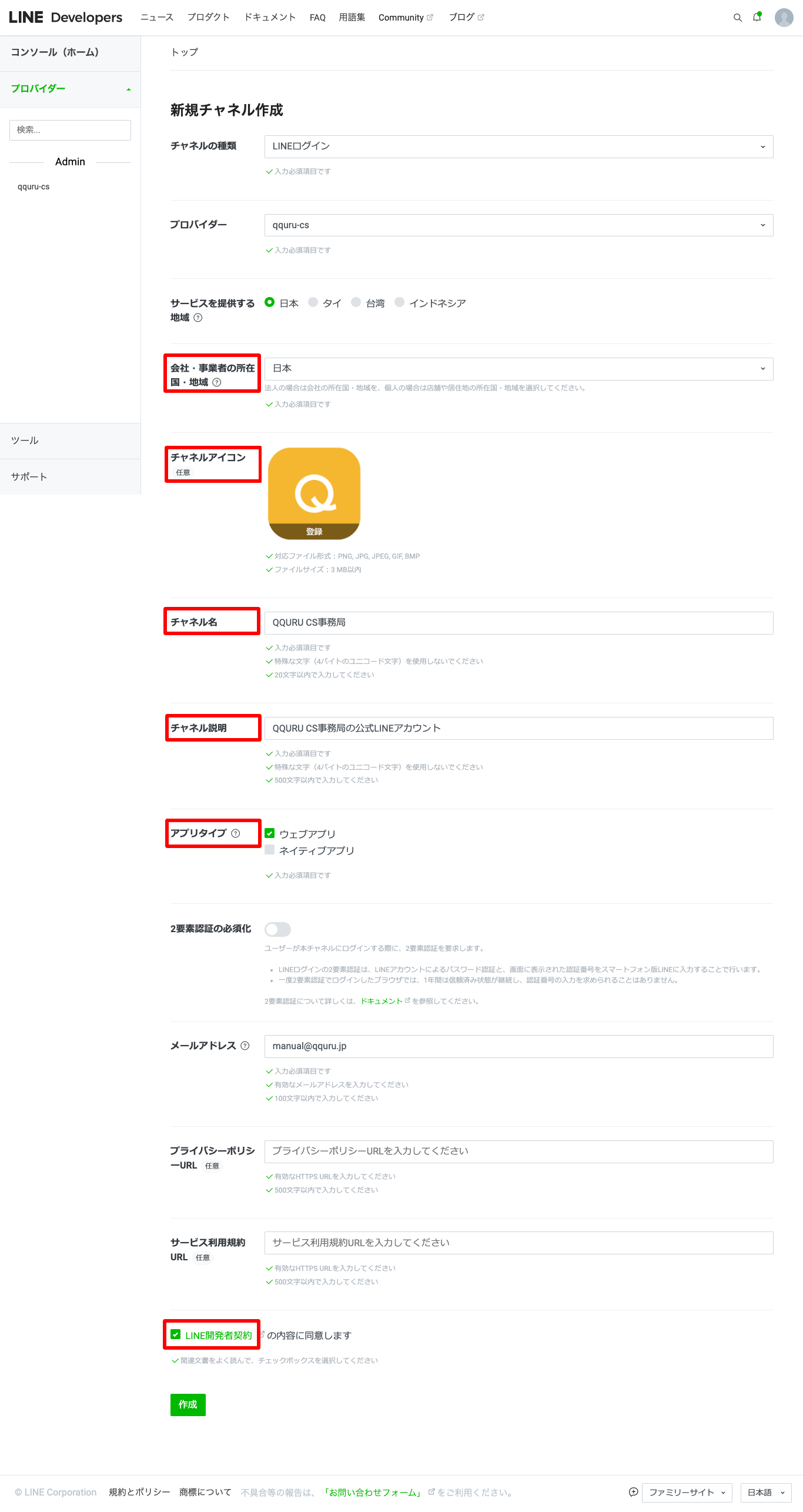Image resolution: width=803 pixels, height=1512 pixels.
Task: Click the プライバシーポリシーURL input field
Action: tap(518, 1151)
